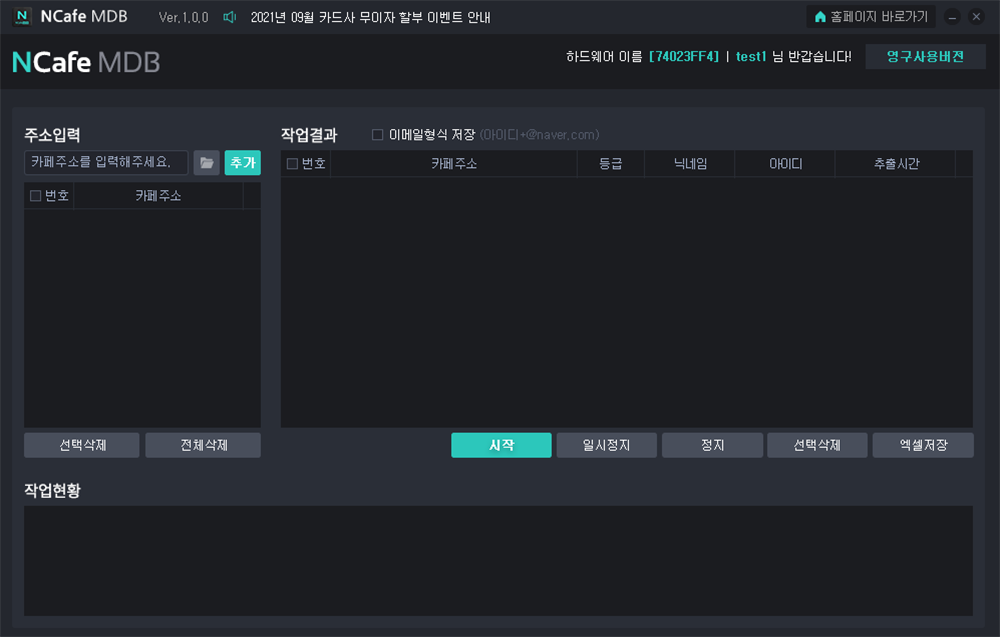Click the 영구사용버전 button

(925, 57)
